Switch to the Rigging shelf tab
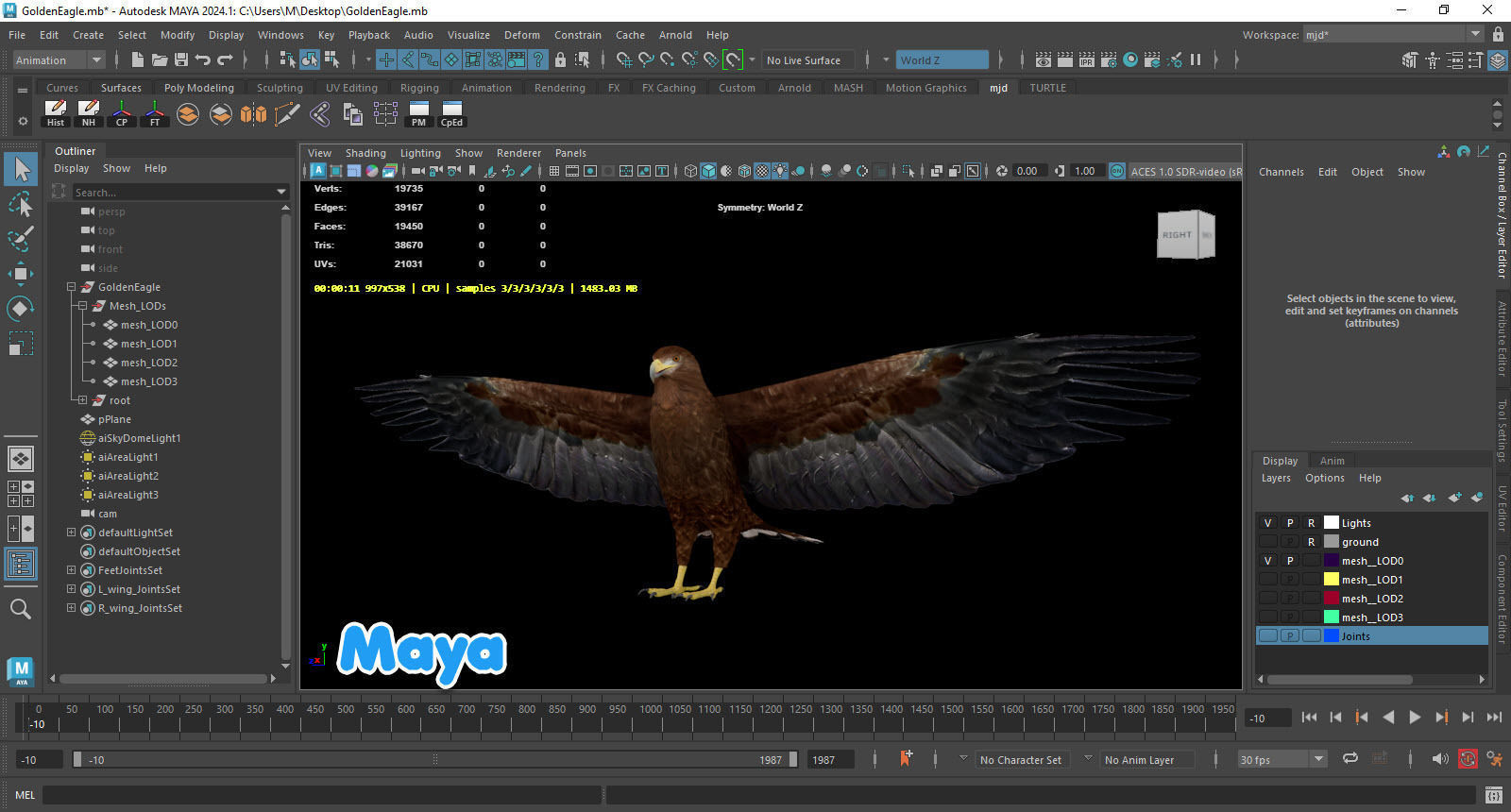Viewport: 1511px width, 812px height. tap(419, 88)
